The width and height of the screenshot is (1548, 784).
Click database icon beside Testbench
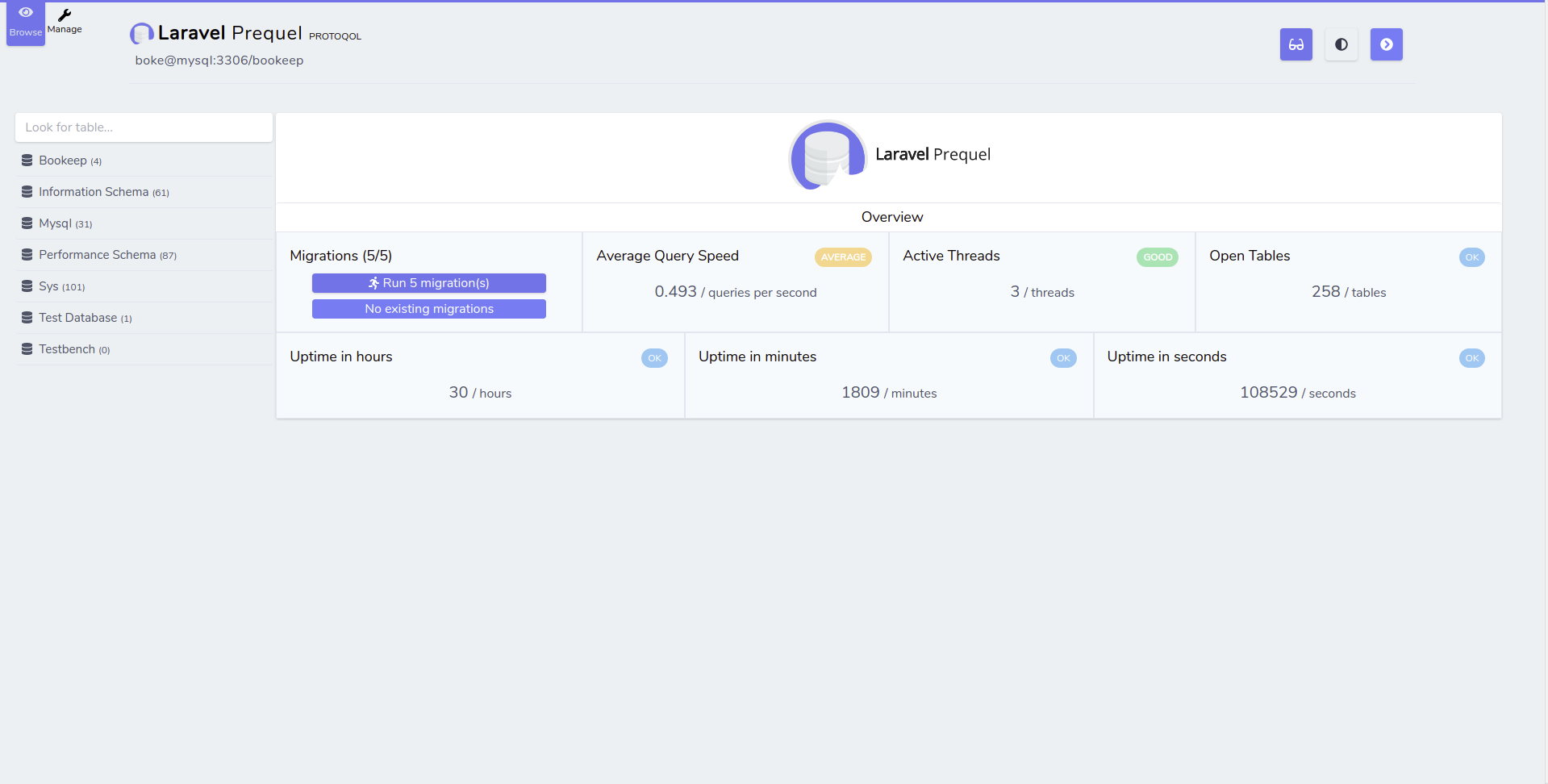(x=27, y=349)
